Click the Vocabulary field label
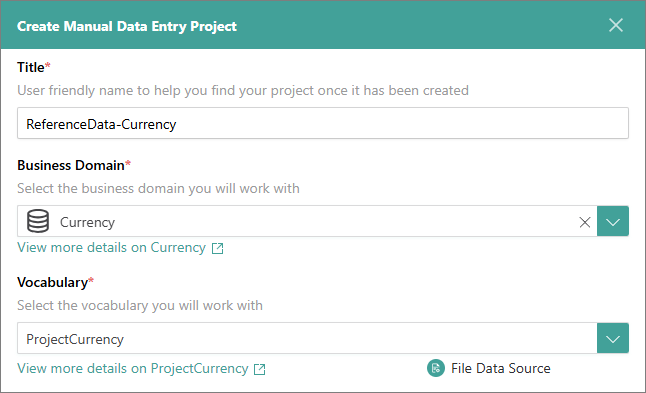 pyautogui.click(x=53, y=283)
